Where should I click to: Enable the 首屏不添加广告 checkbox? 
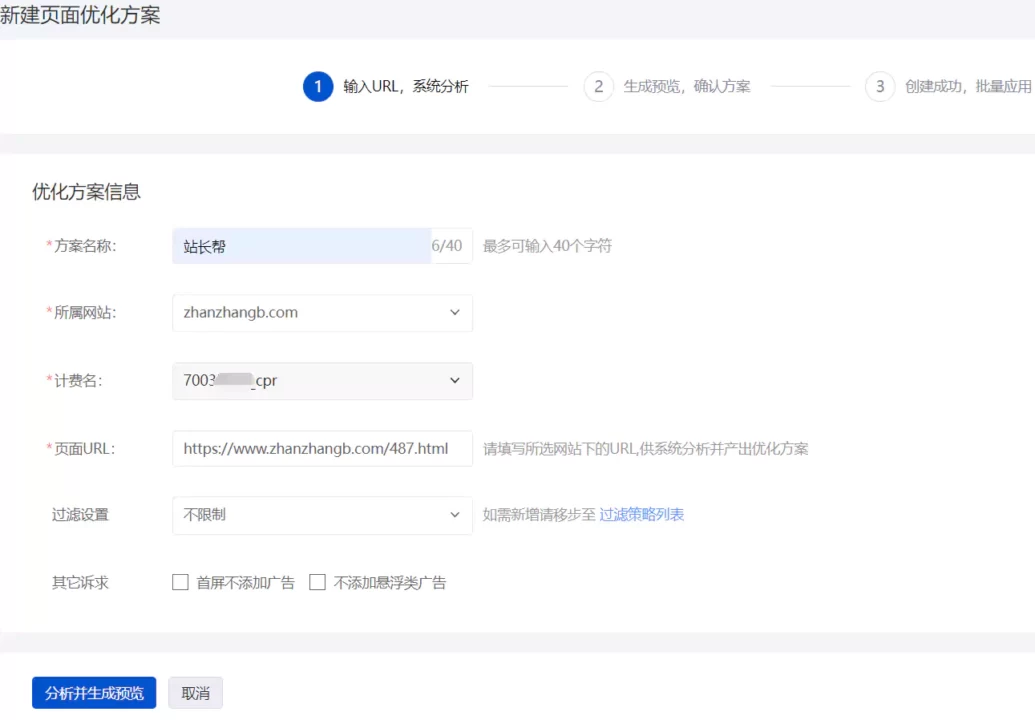click(181, 582)
